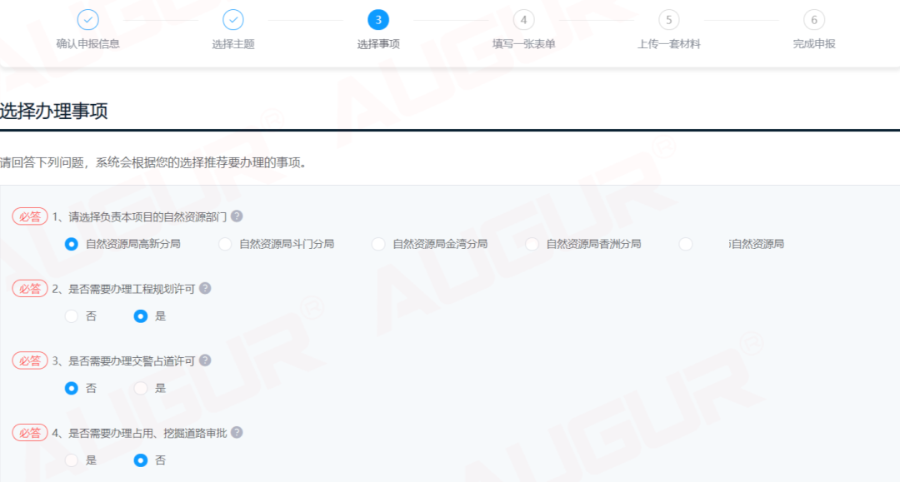
Task: Select 自然资源局斗门分局 radio option
Action: click(225, 244)
